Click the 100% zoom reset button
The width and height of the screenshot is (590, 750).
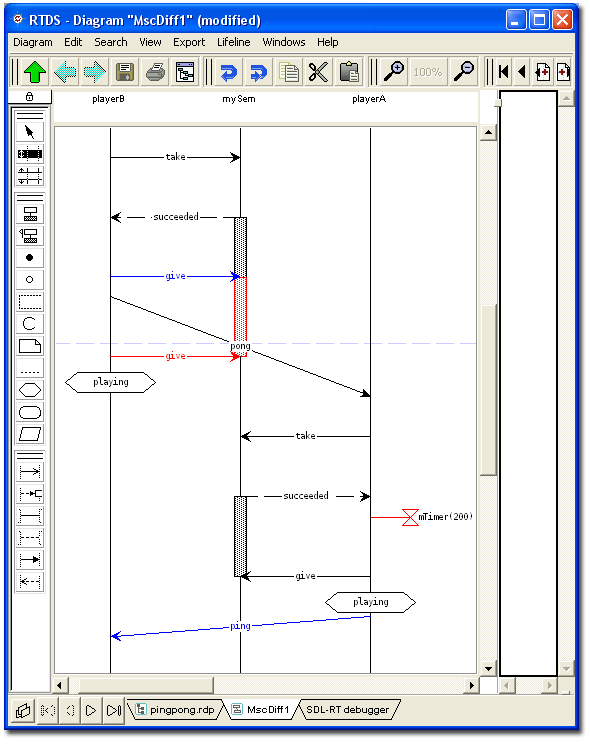pos(428,73)
